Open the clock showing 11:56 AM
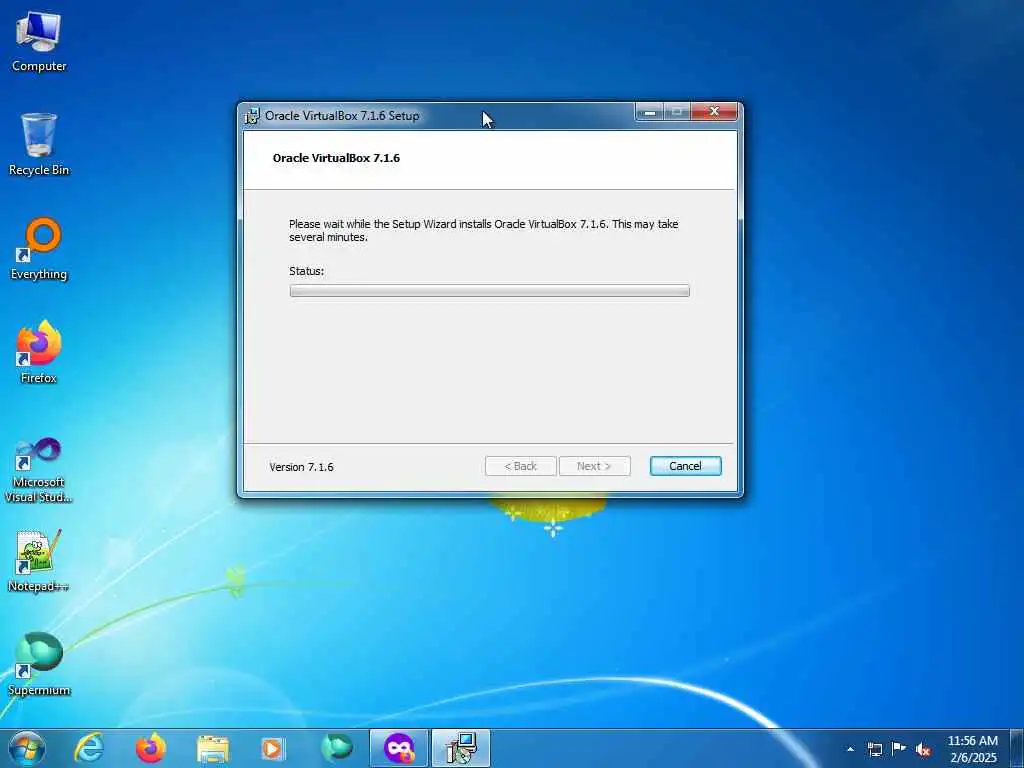Image resolution: width=1024 pixels, height=768 pixels. click(x=972, y=749)
